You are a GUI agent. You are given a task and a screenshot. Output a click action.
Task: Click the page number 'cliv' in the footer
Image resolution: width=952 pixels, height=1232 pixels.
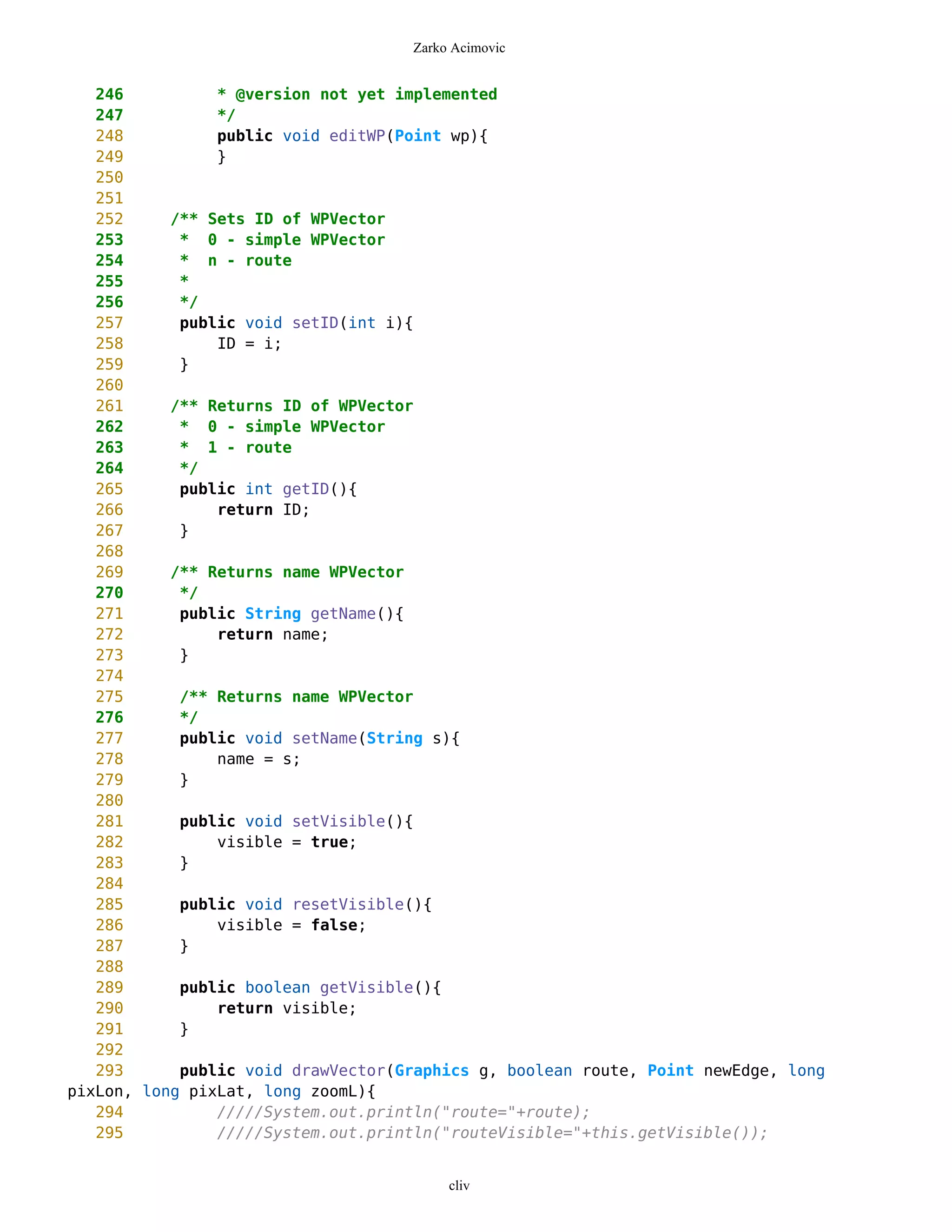[459, 1185]
